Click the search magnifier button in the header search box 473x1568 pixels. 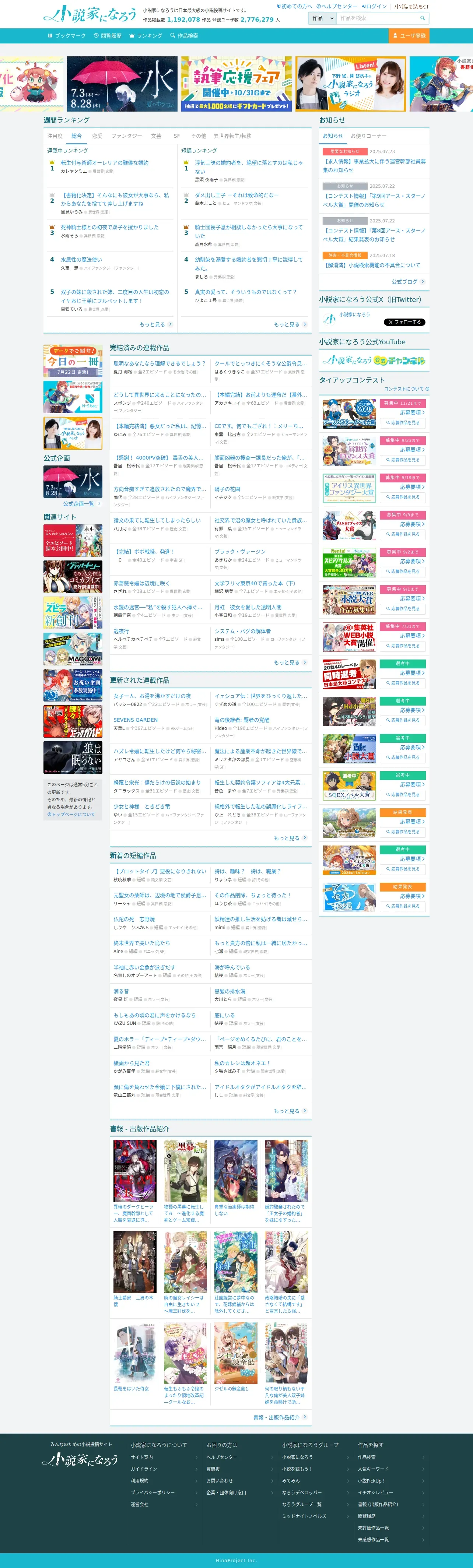[x=423, y=18]
